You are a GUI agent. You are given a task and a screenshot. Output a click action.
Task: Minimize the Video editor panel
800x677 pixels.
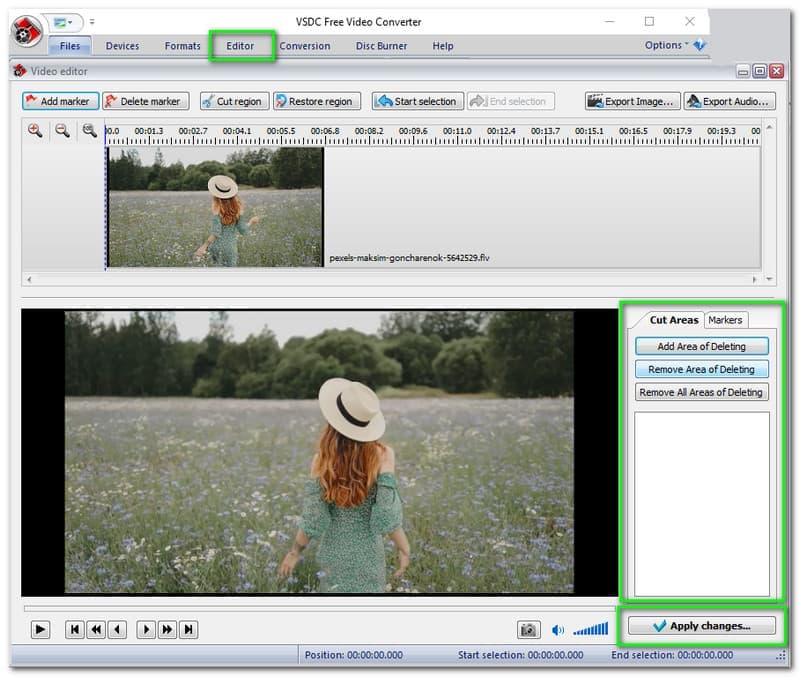743,71
